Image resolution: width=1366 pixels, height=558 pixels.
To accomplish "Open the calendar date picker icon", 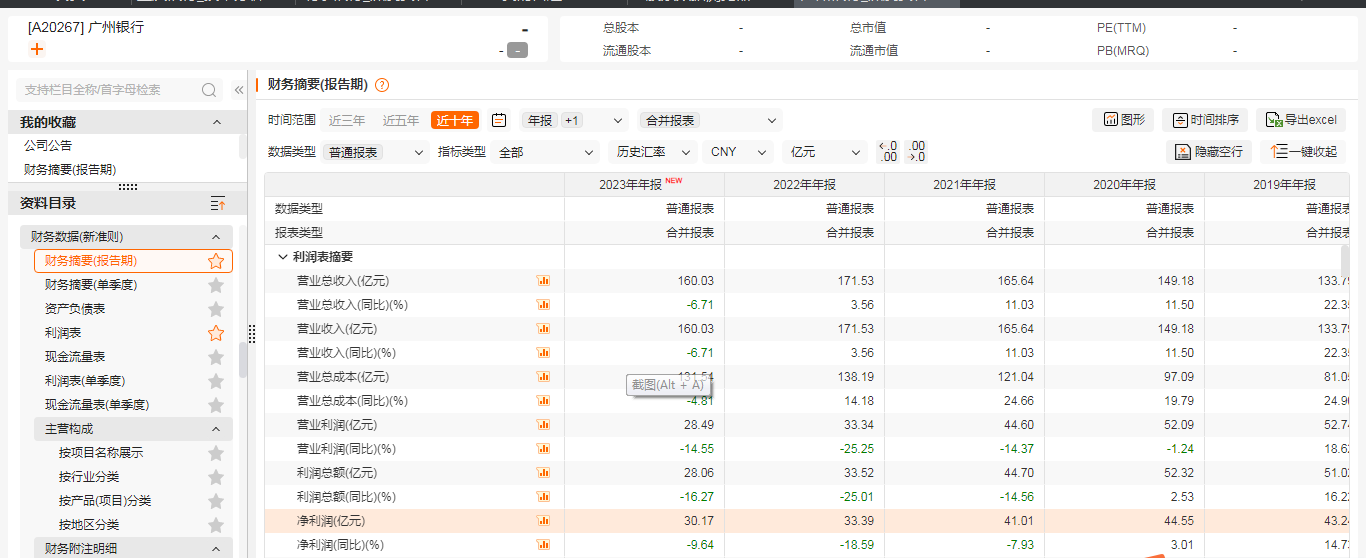I will (499, 120).
